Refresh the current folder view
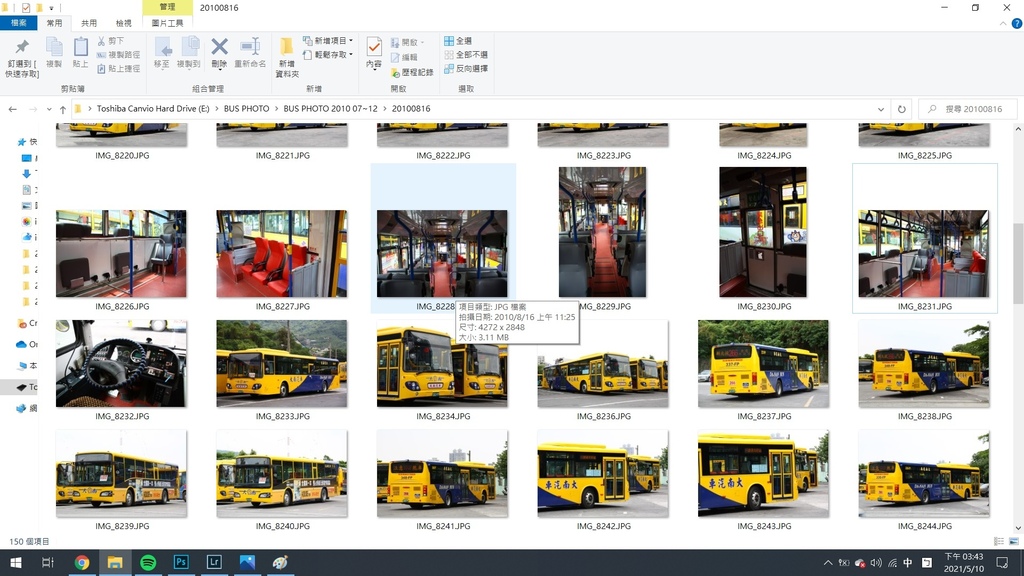Image resolution: width=1024 pixels, height=576 pixels. coord(901,109)
